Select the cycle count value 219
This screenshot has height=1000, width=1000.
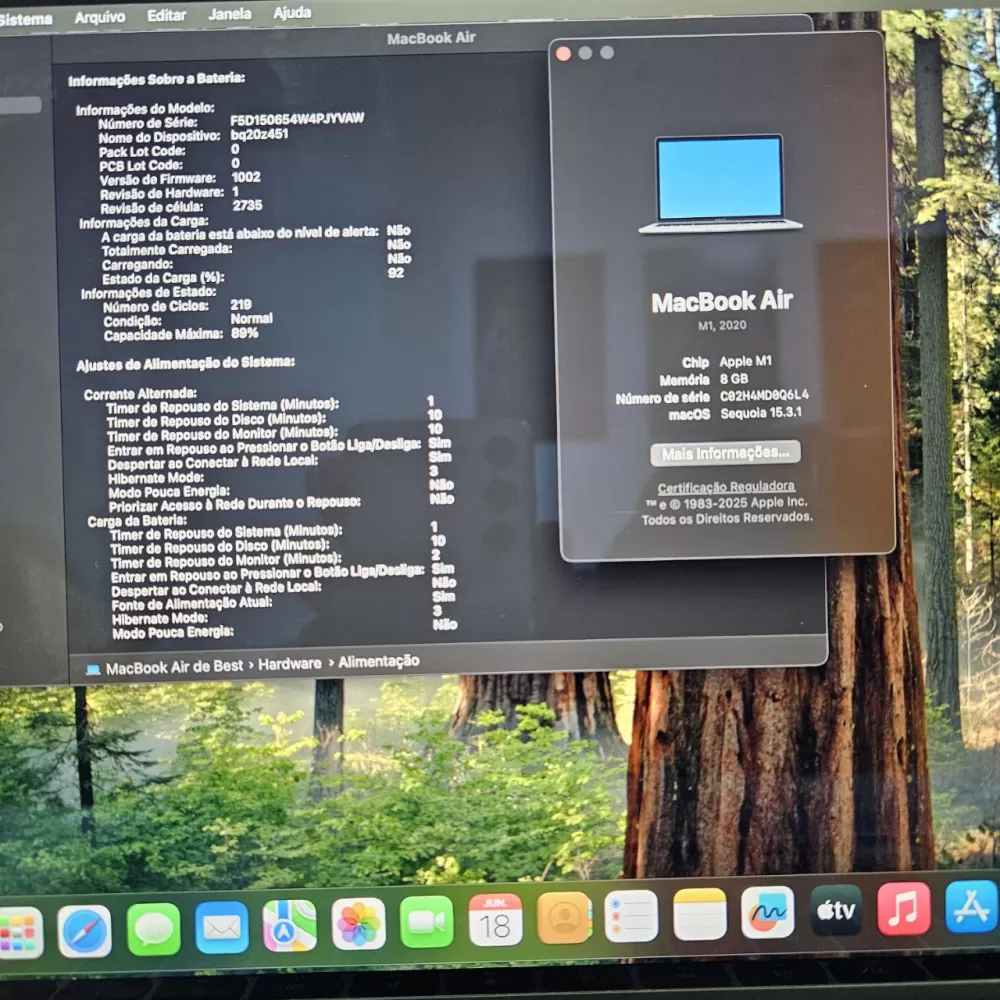click(241, 305)
